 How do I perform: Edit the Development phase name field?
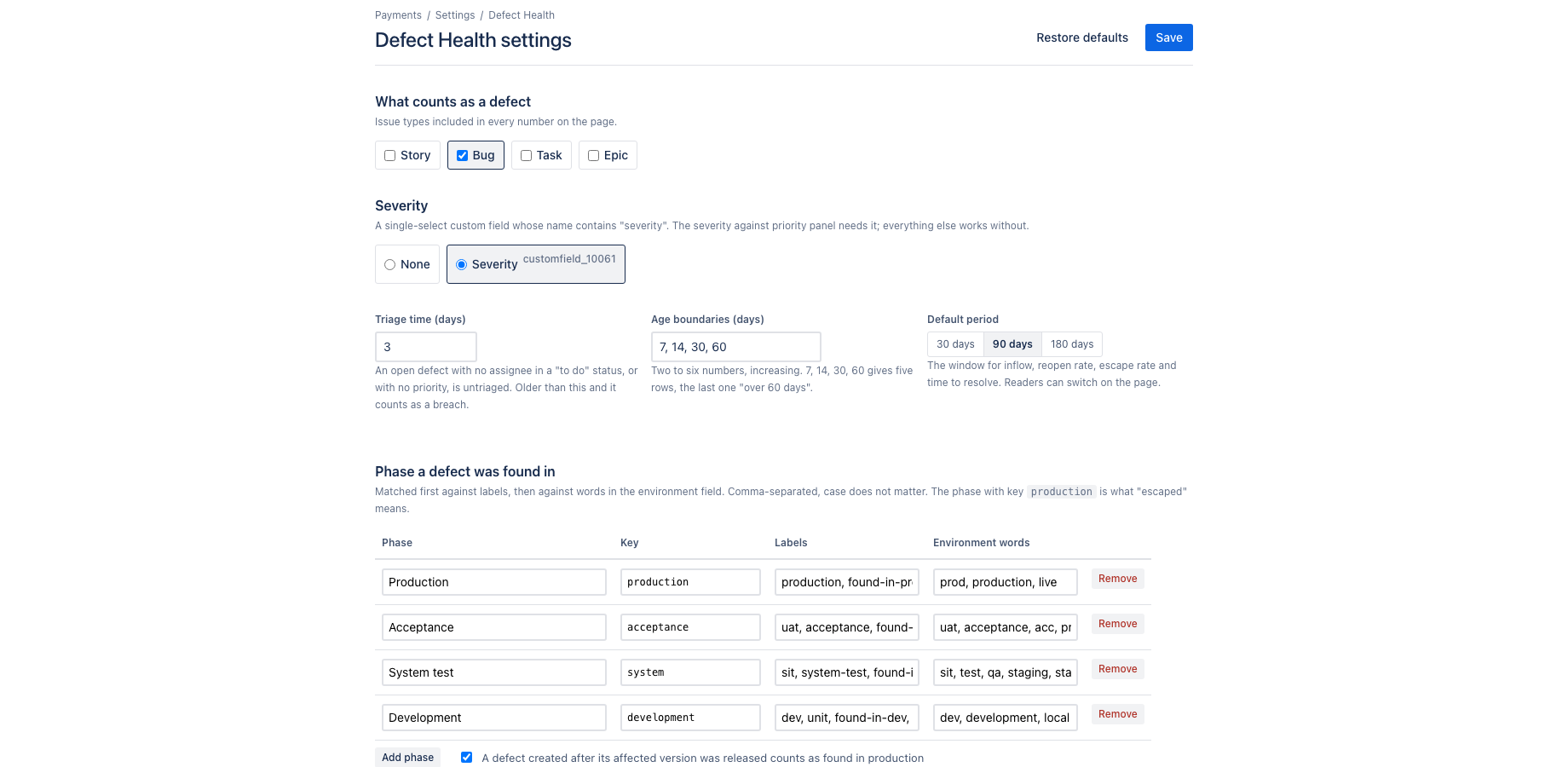point(494,718)
